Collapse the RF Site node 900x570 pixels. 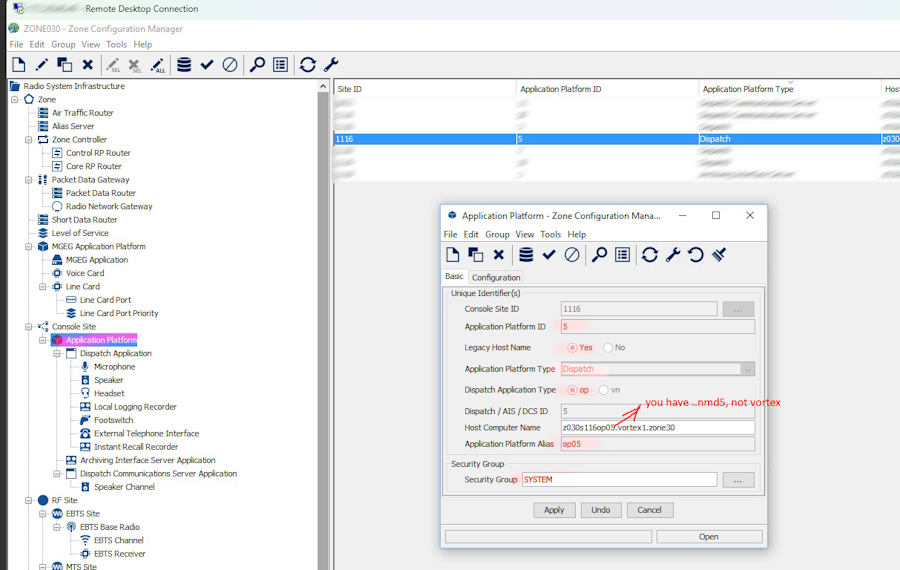[29, 501]
